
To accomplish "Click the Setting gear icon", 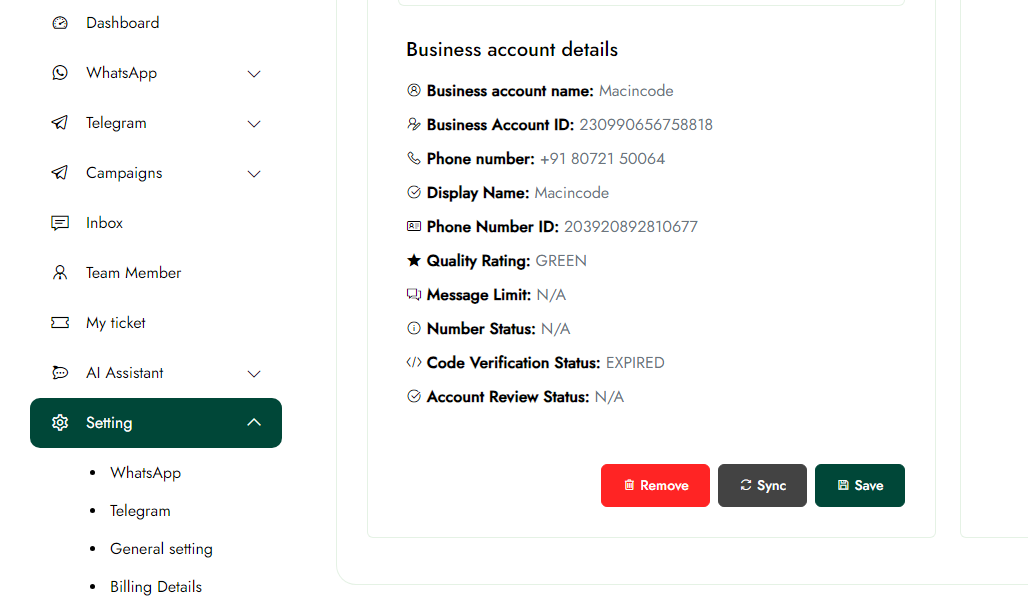I will click(60, 423).
